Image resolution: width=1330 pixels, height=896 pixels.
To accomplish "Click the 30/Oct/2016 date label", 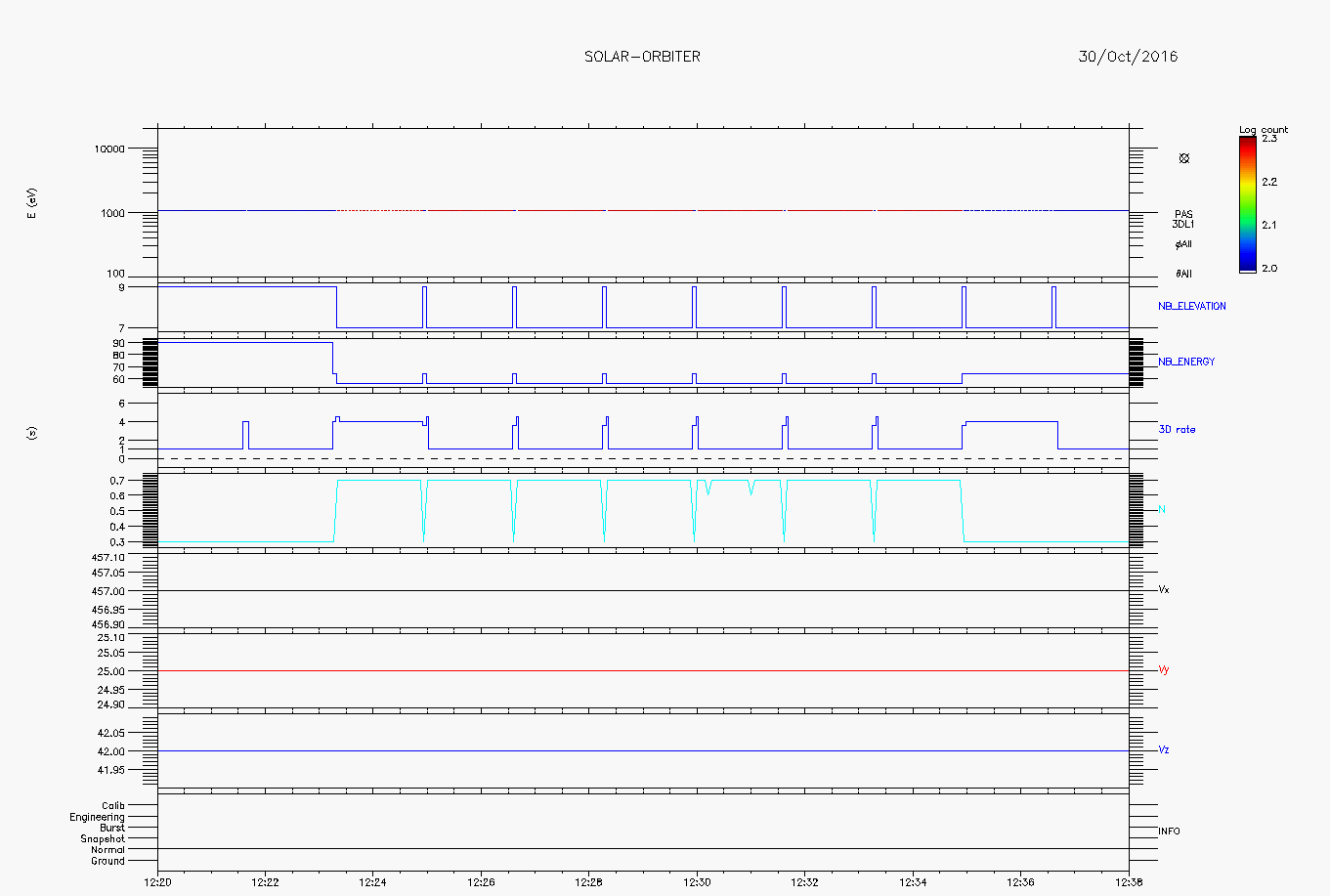I will (1128, 57).
